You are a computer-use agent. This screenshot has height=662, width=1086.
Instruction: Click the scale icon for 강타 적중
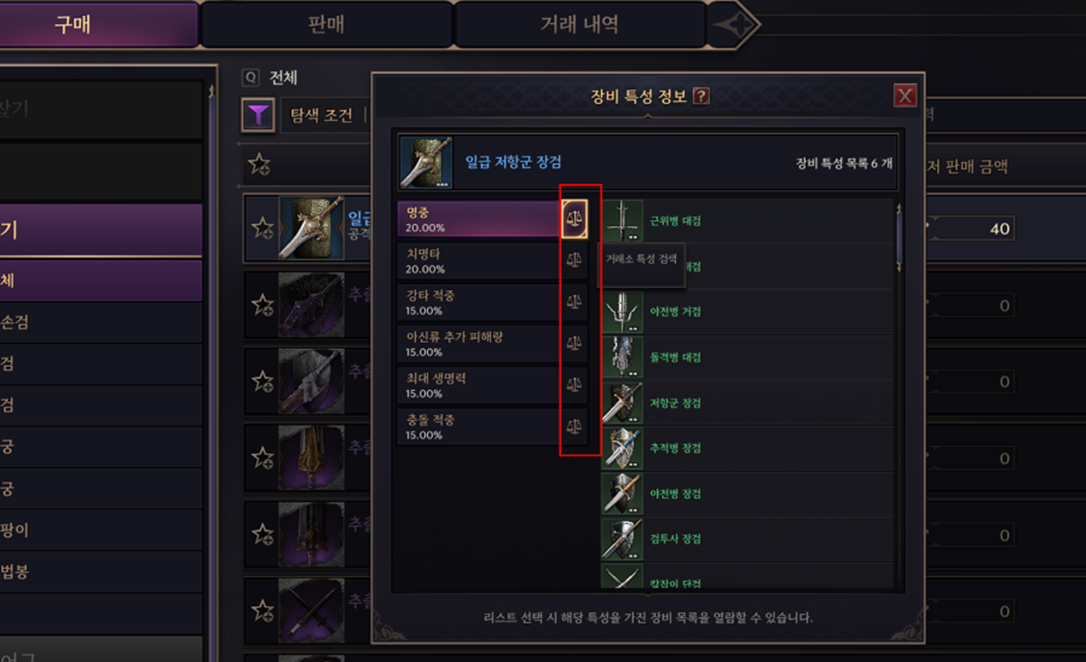(574, 302)
